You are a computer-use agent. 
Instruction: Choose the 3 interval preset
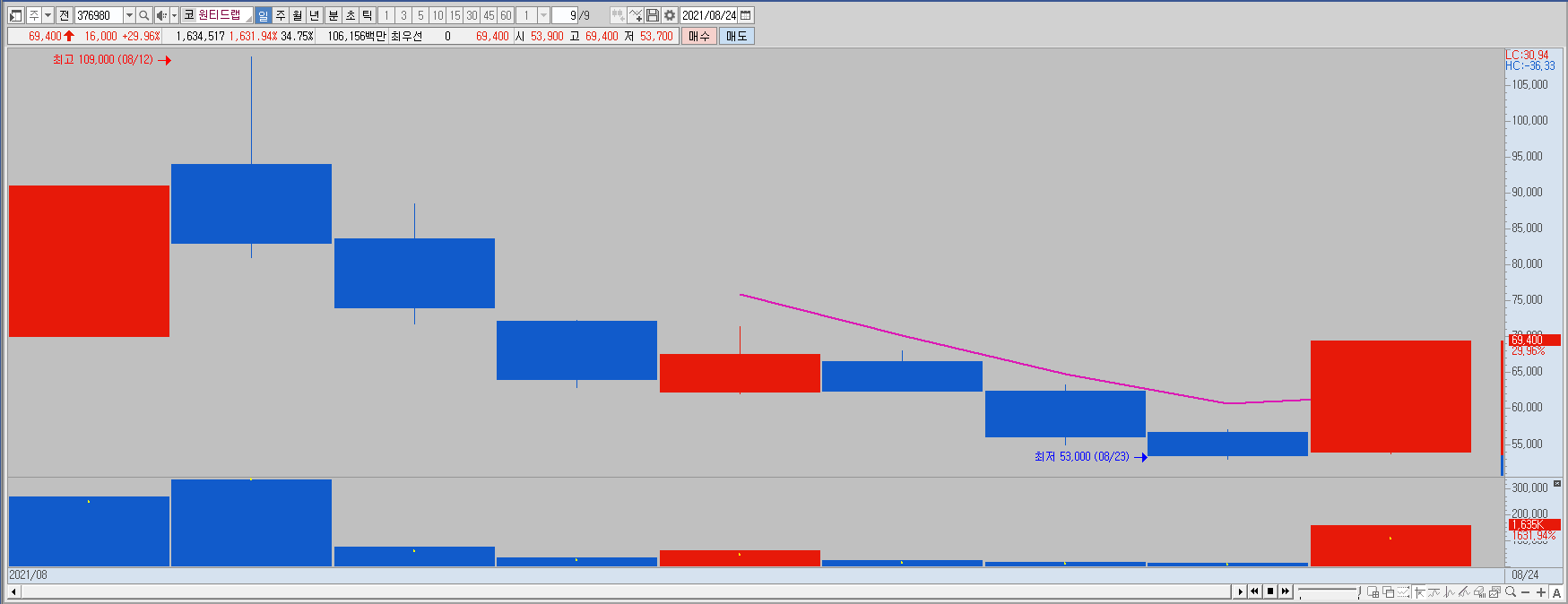point(403,15)
